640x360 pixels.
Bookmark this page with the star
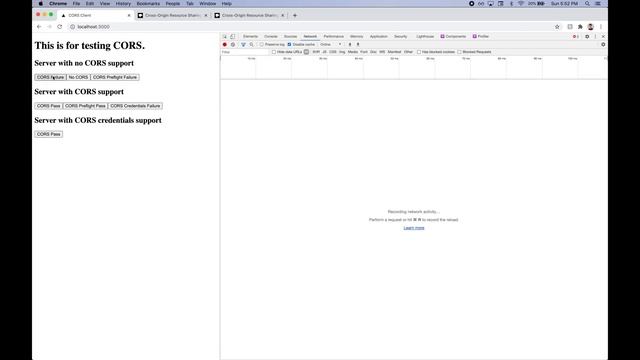pyautogui.click(x=557, y=27)
